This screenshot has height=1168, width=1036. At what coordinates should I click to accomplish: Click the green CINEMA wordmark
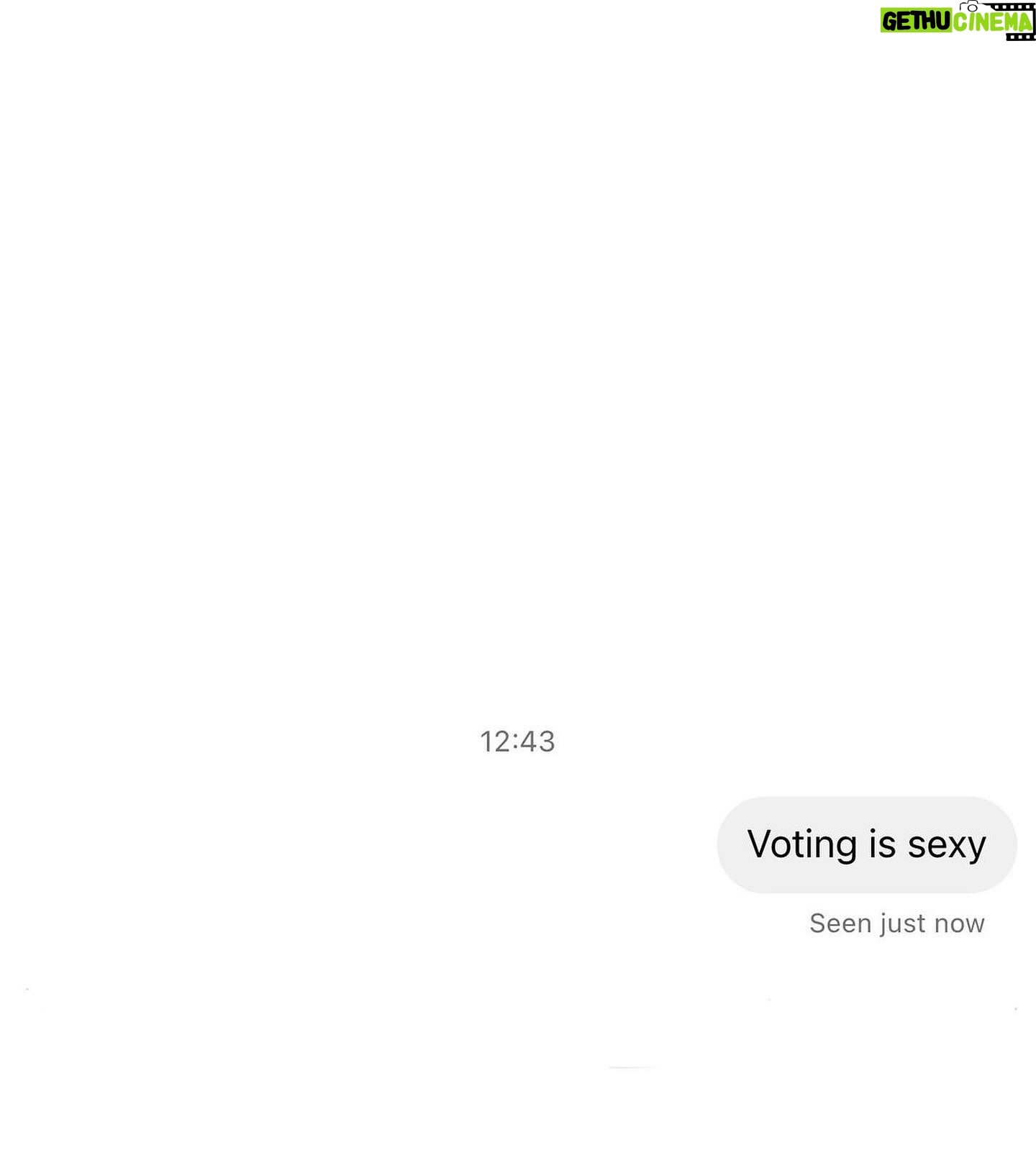pos(993,22)
